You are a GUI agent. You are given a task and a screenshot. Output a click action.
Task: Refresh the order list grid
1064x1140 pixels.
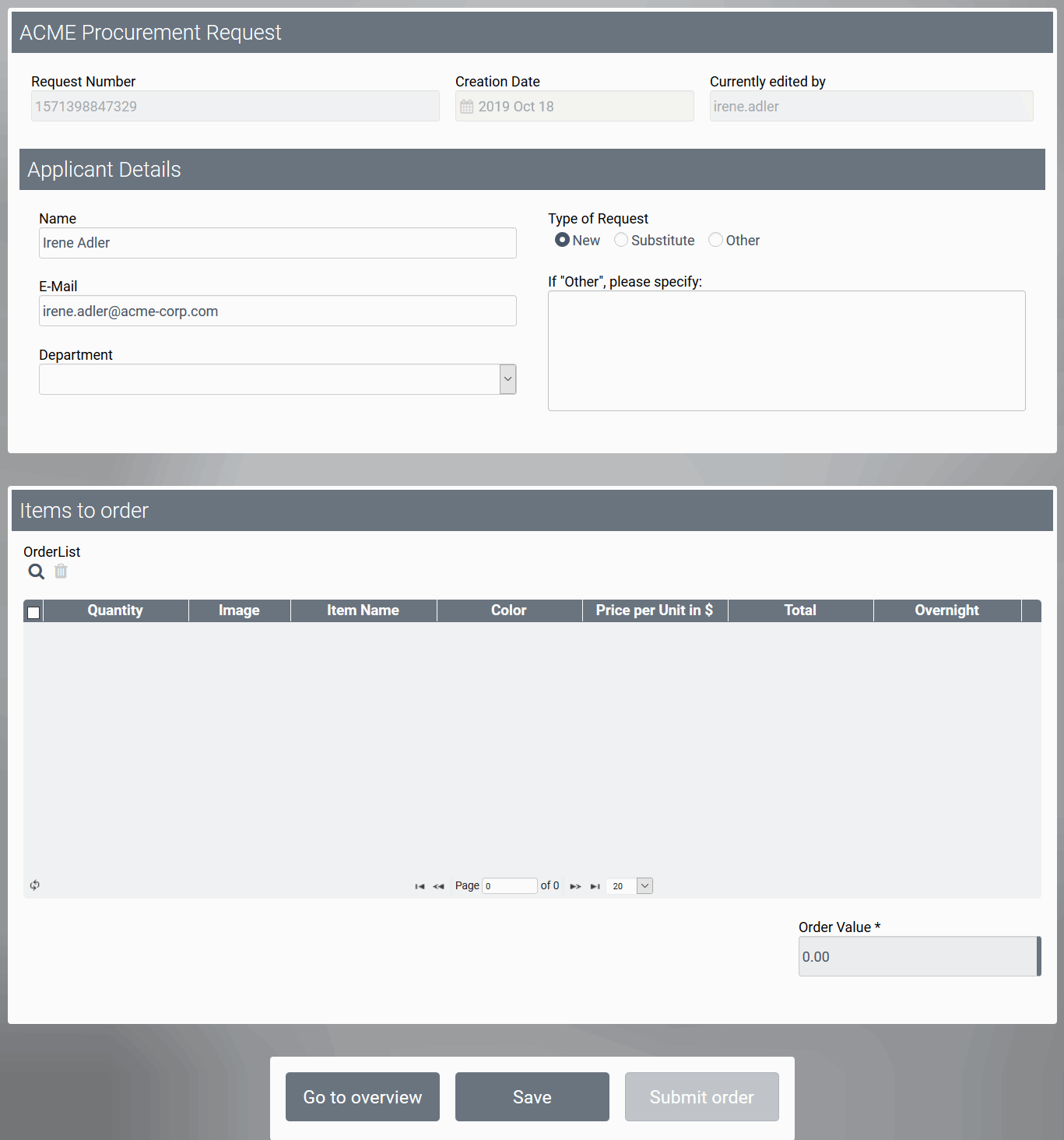pyautogui.click(x=35, y=885)
